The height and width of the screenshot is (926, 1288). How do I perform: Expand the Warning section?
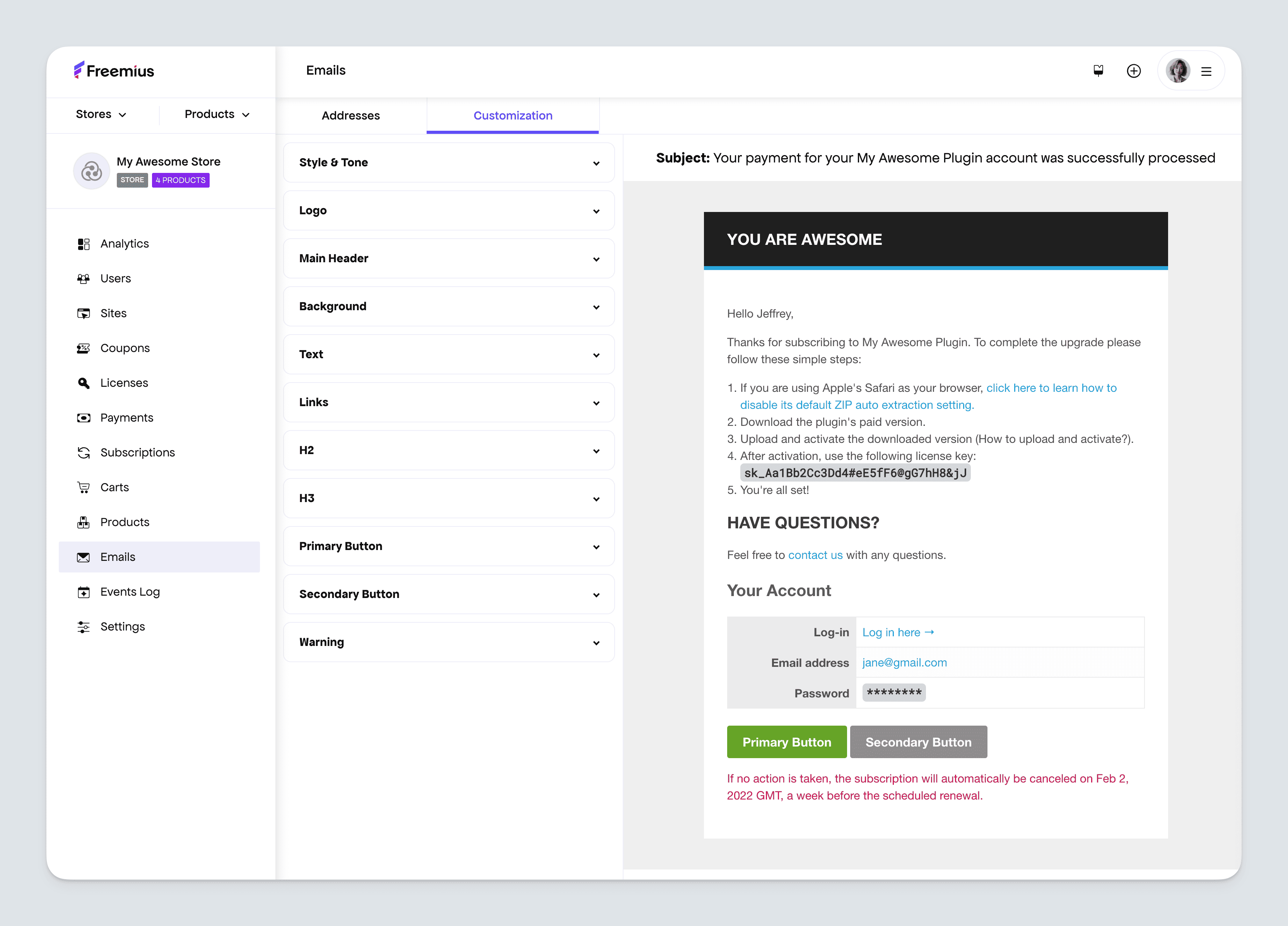pos(449,642)
